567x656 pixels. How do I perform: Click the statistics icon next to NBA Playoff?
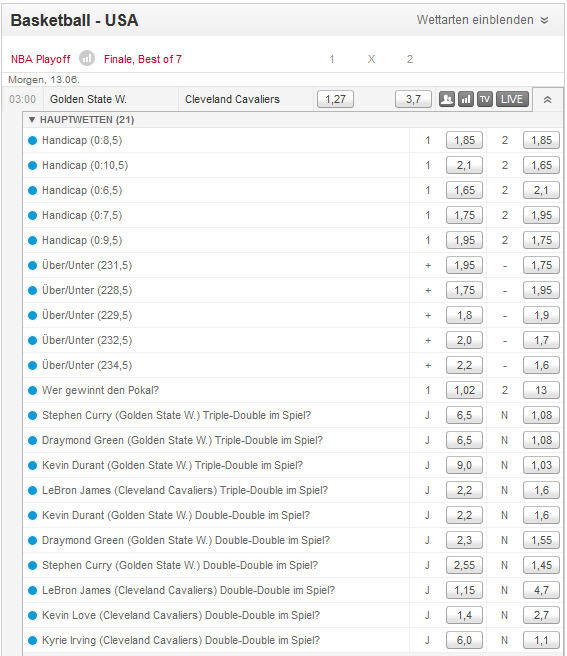[x=87, y=59]
